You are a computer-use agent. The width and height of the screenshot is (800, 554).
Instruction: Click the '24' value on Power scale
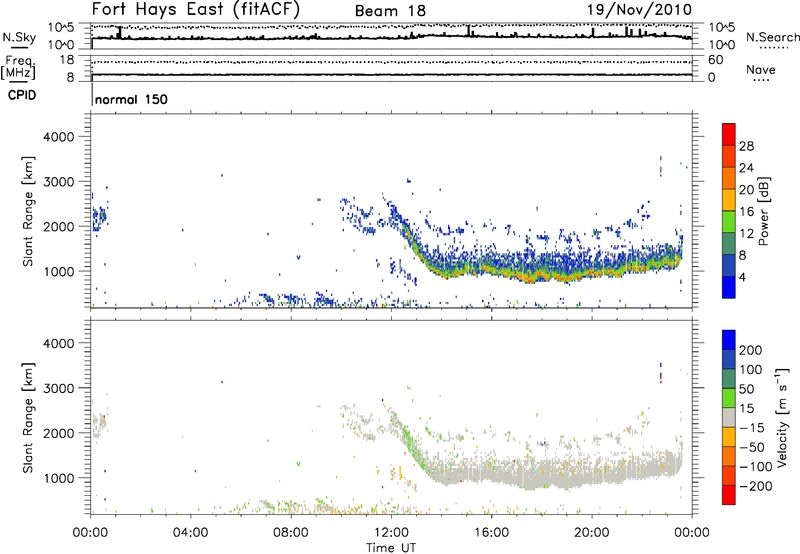746,168
